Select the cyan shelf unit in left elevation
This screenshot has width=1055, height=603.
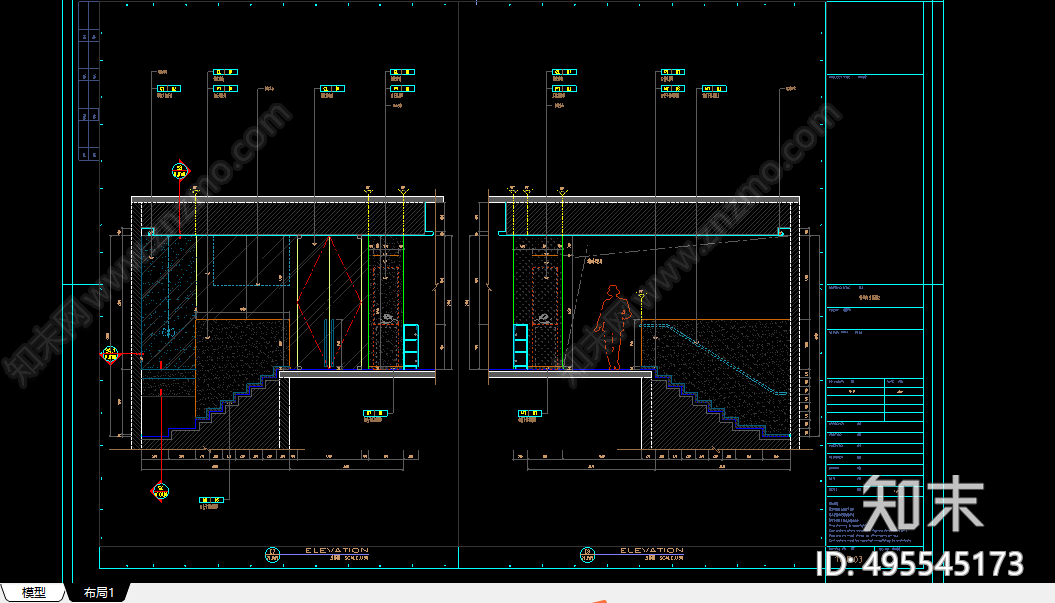coord(410,346)
